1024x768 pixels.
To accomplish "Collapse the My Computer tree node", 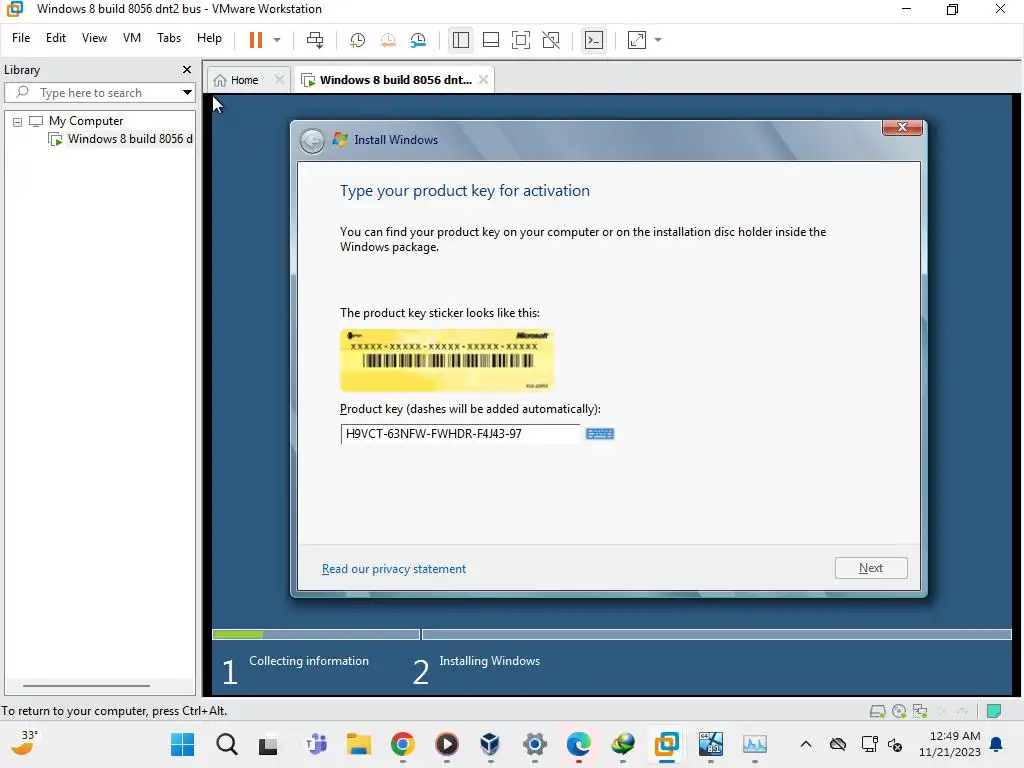I will (x=18, y=121).
